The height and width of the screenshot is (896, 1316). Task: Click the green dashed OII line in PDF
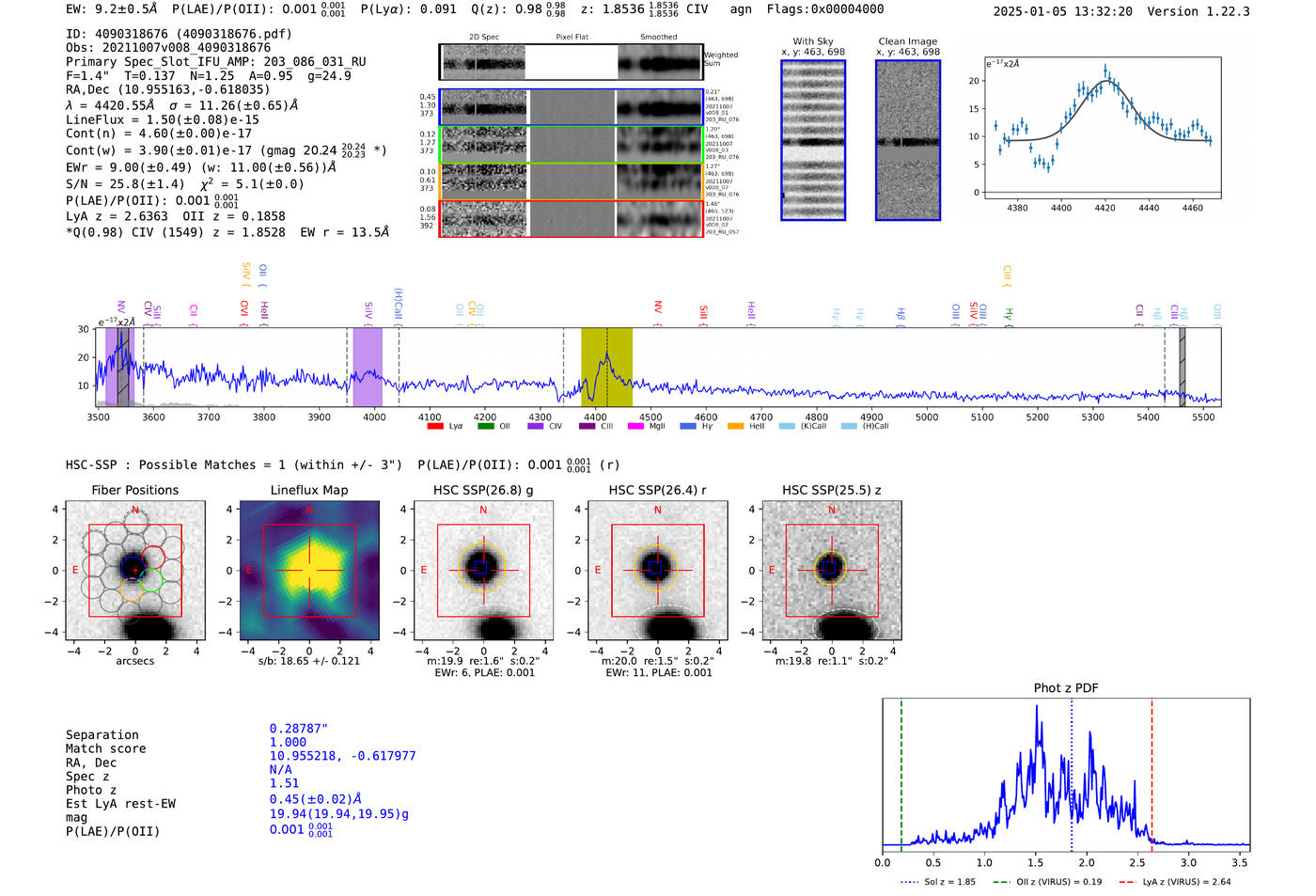[x=901, y=776]
